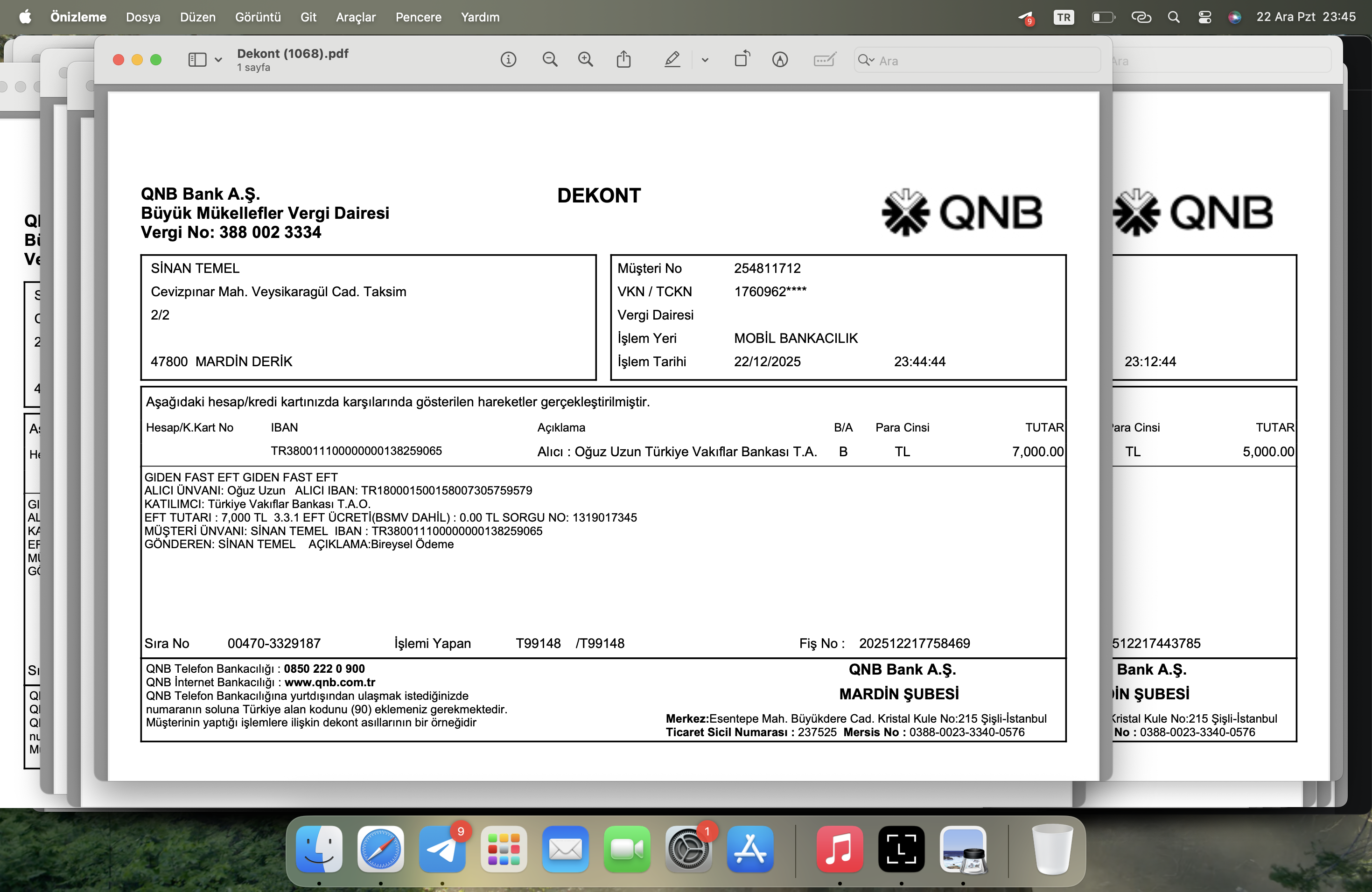Open the Pencere menu

point(418,17)
